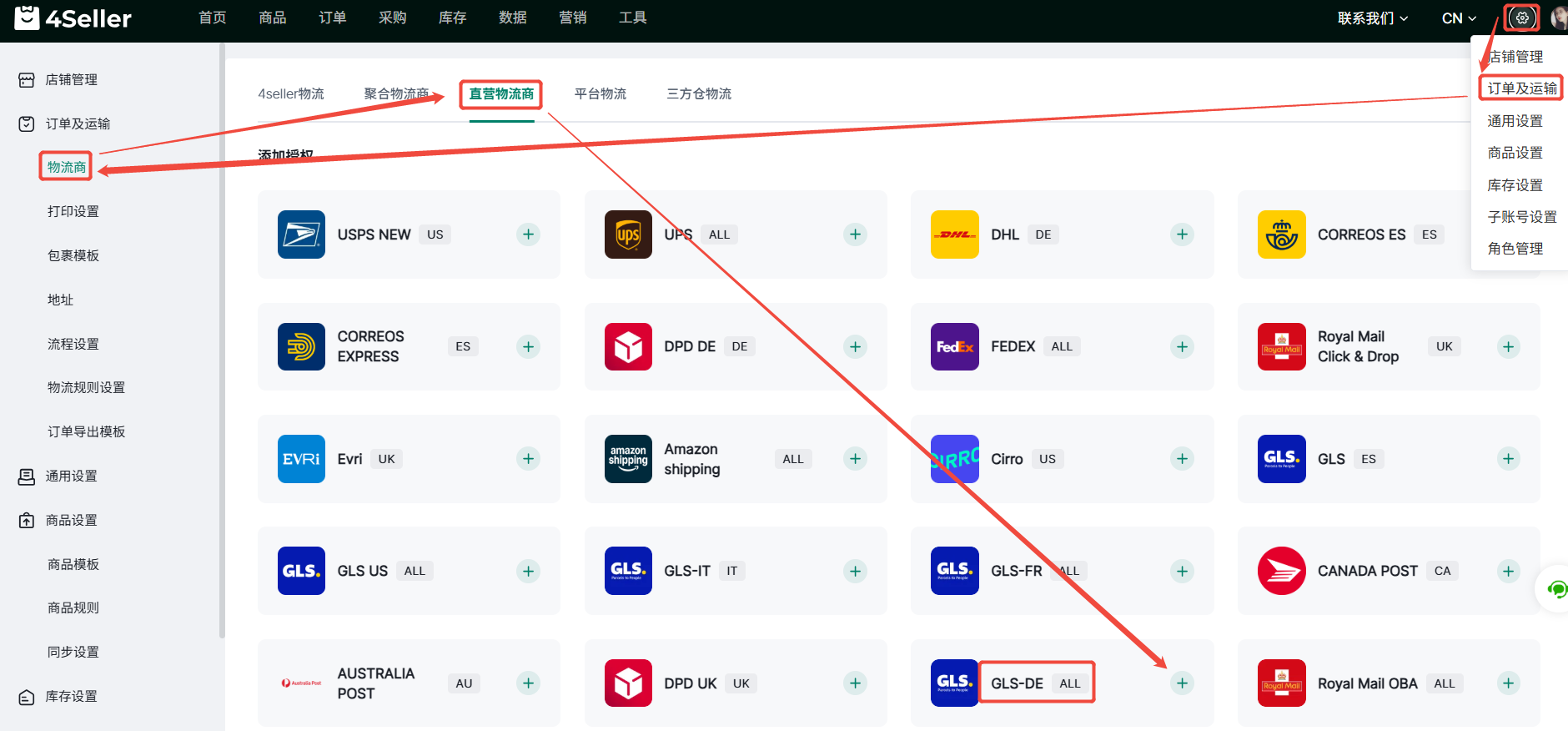Open 物流商 in the sidebar
Viewport: 1568px width, 731px height.
tap(67, 167)
